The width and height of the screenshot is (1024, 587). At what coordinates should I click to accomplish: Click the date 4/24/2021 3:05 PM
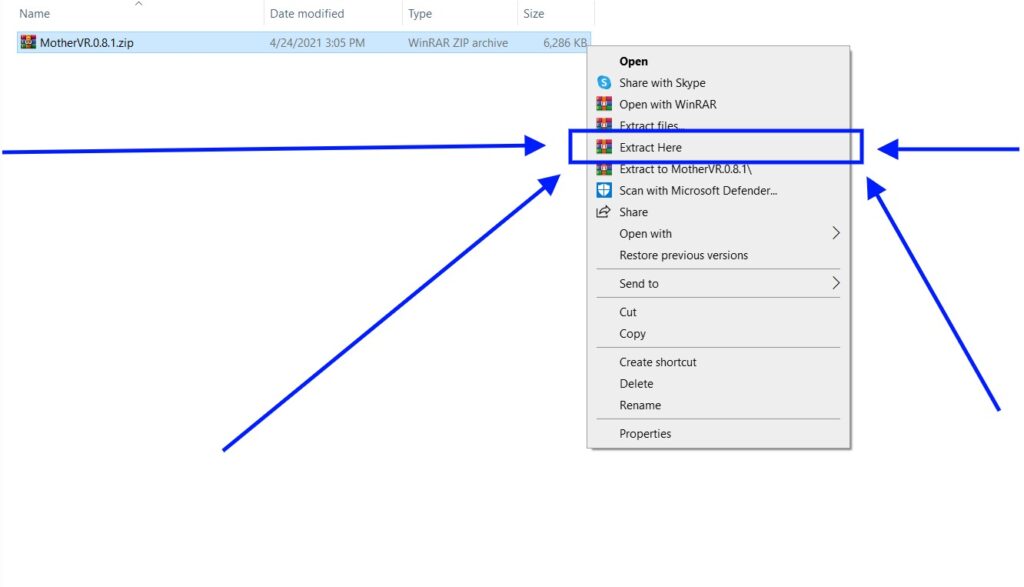pyautogui.click(x=317, y=43)
